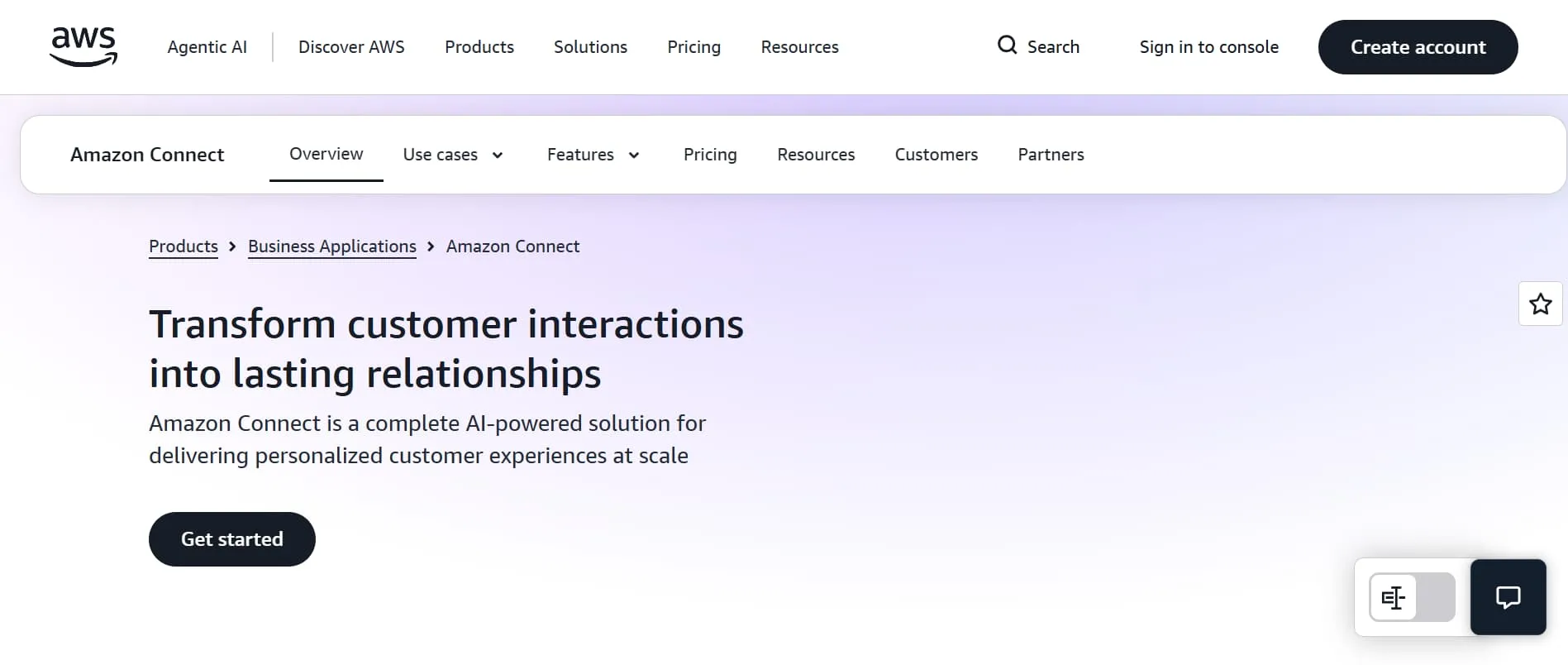Click Sign in to console

coord(1208,47)
